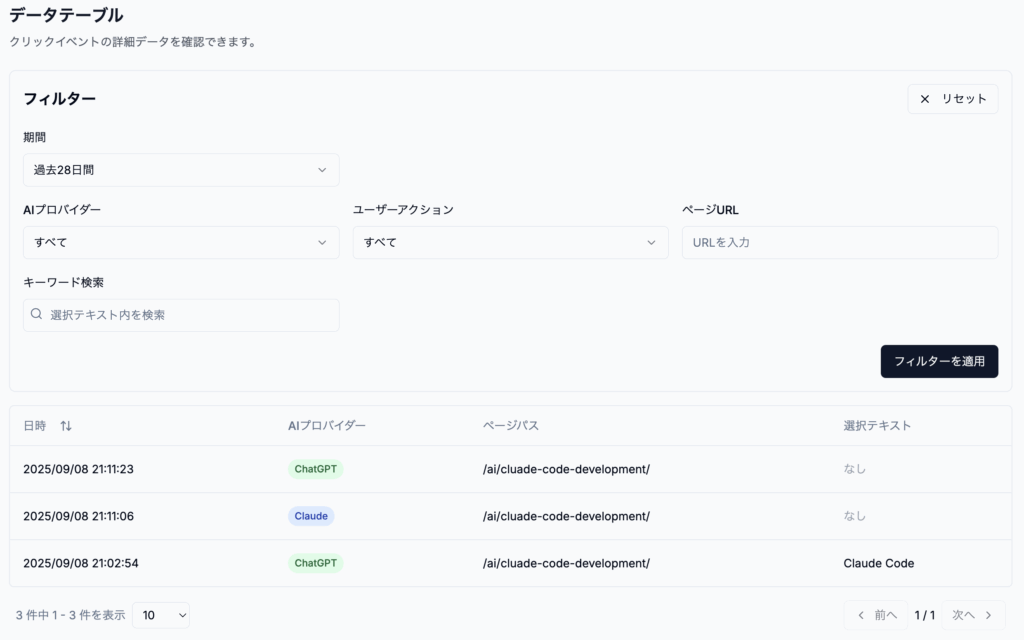
Task: Open the 期間 dropdown showing 過去28日間
Action: tap(181, 170)
